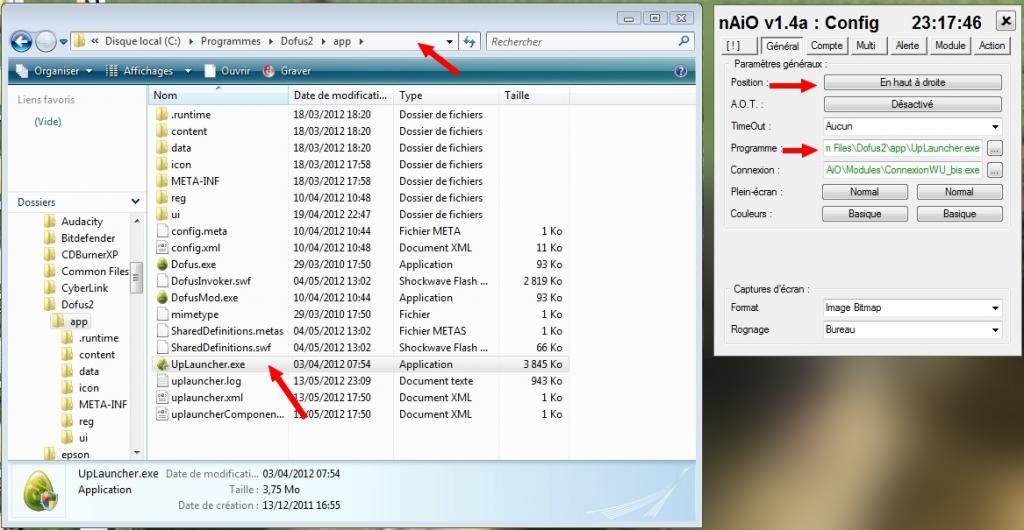
Task: Browse for Connexion path with ... button
Action: pyautogui.click(x=994, y=171)
